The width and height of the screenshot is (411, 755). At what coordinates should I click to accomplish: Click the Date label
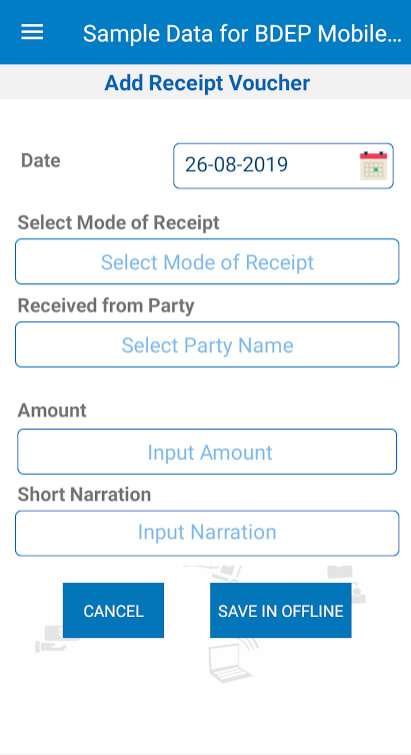[41, 160]
